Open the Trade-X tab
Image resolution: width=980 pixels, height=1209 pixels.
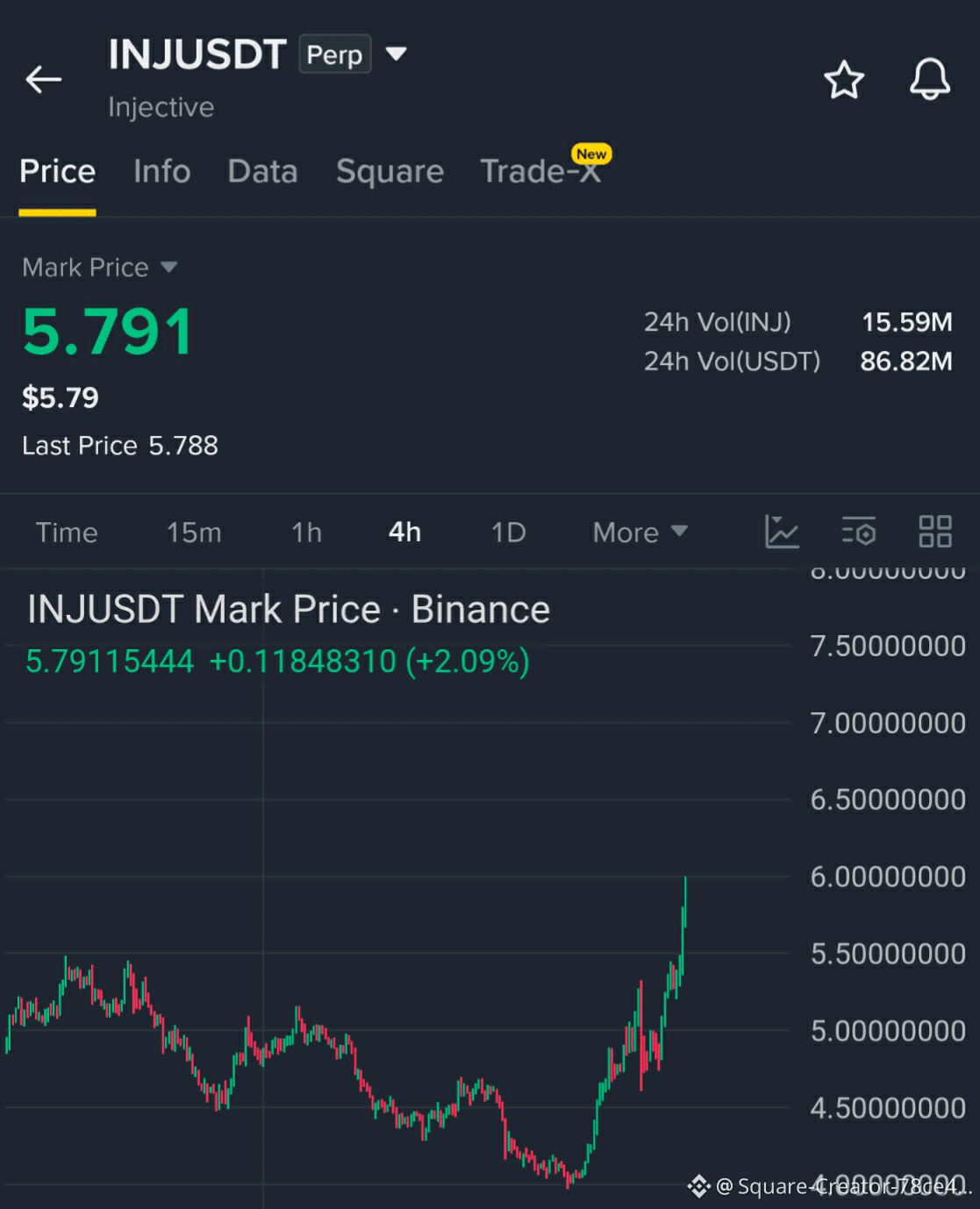click(x=540, y=171)
